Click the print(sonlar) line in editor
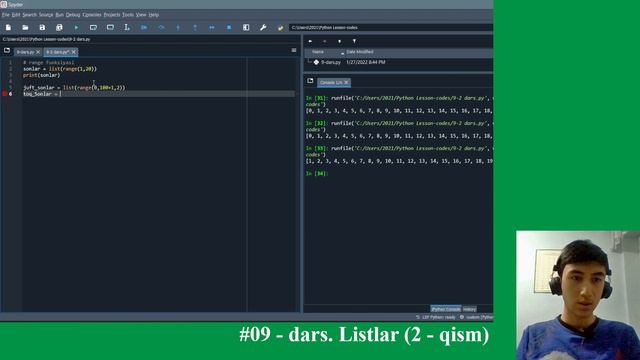Screen dimensions: 640x360 pyautogui.click(x=42, y=75)
